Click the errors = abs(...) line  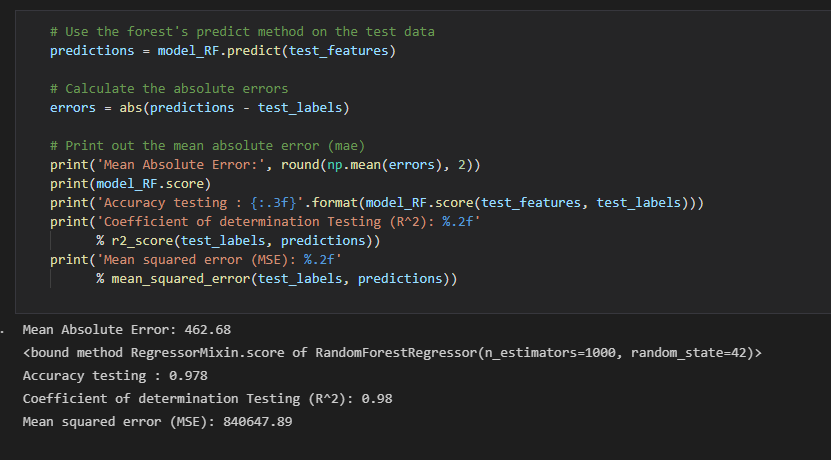coord(200,108)
